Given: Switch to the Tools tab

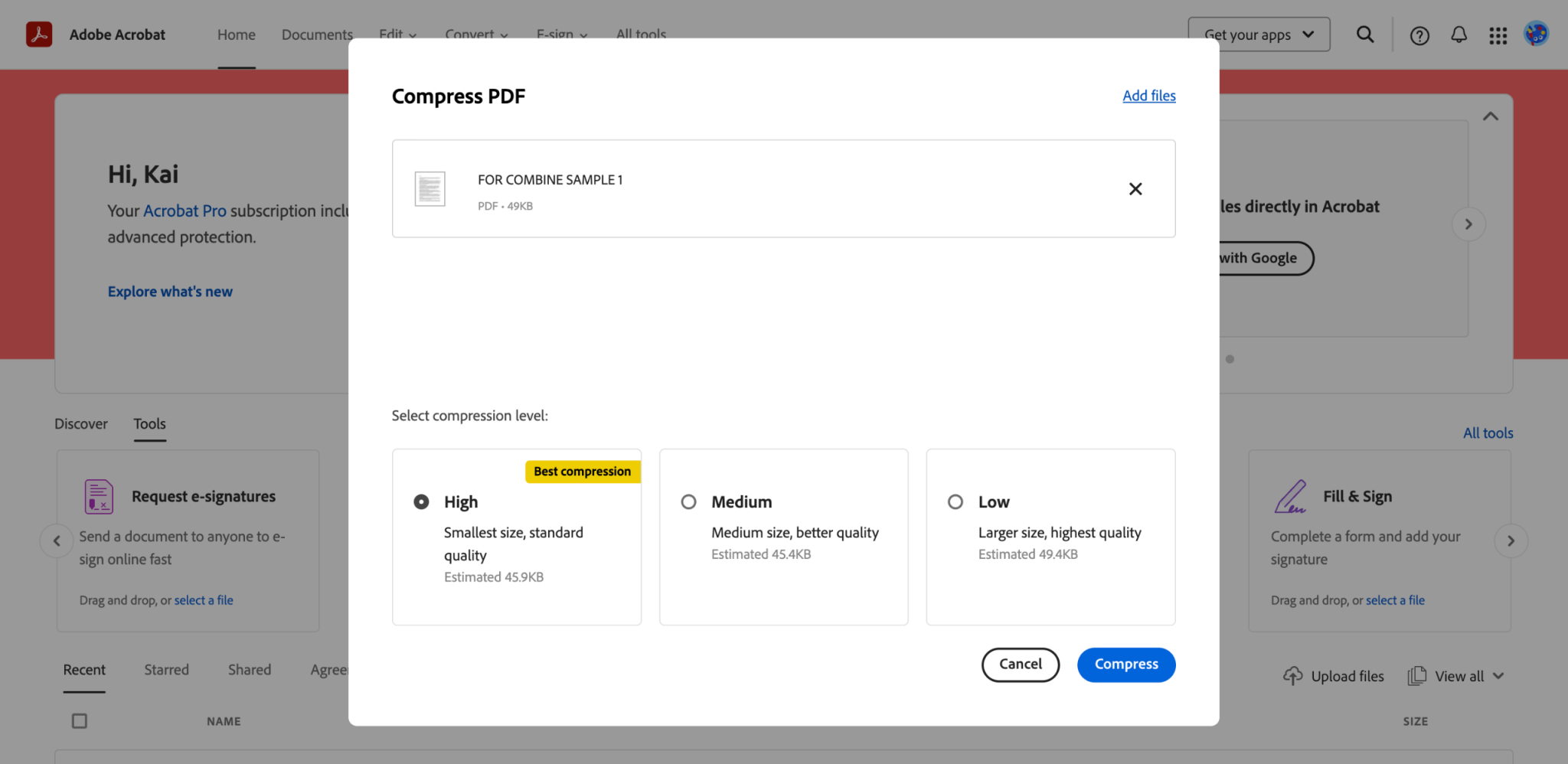Looking at the screenshot, I should point(150,424).
